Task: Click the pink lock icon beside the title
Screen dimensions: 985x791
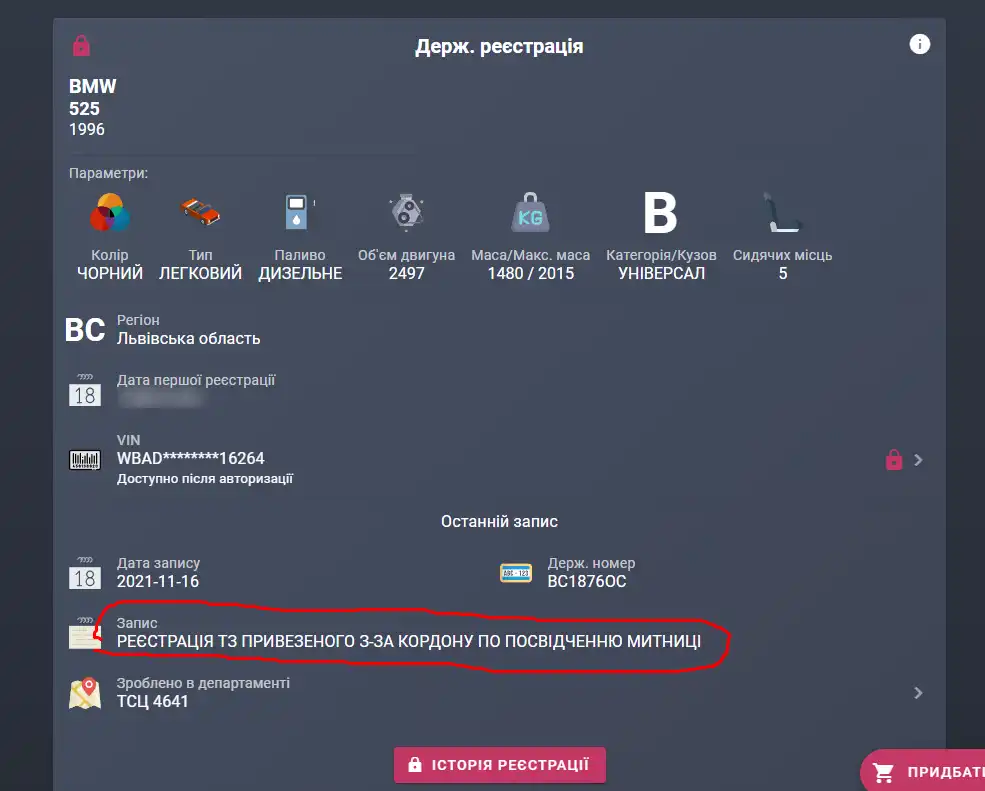Action: click(x=82, y=46)
